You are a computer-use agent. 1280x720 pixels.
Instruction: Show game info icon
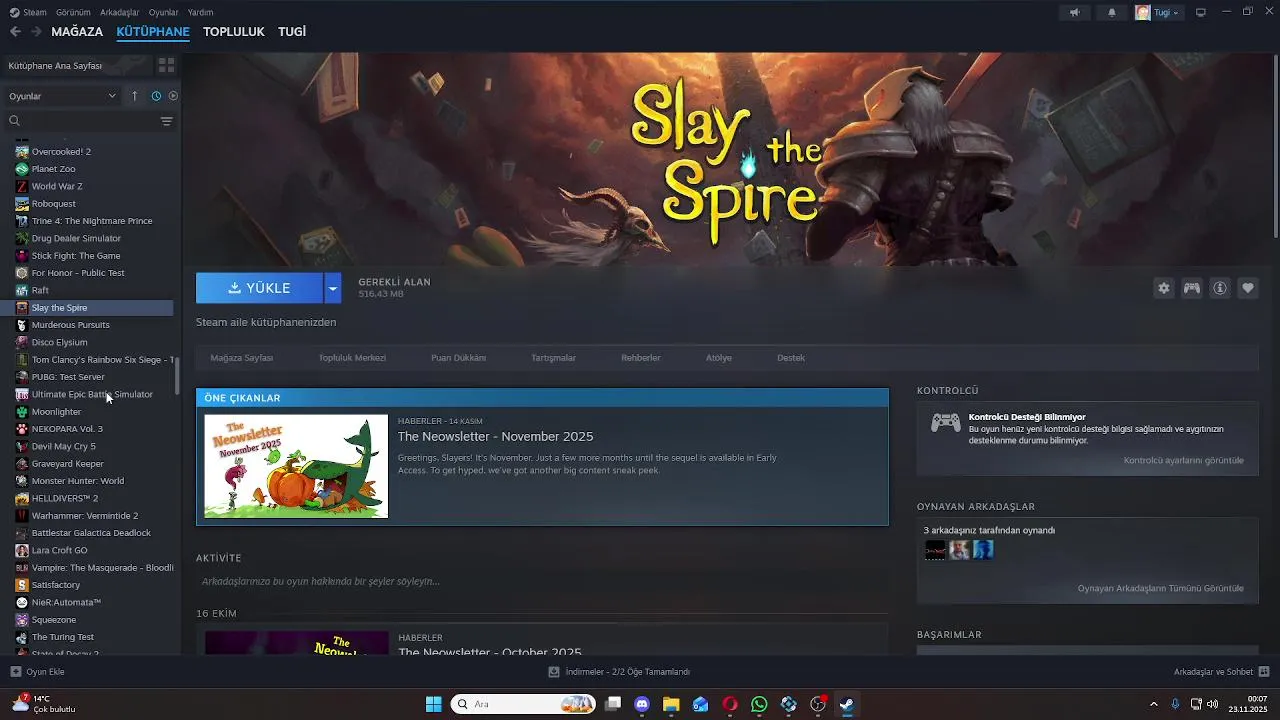pos(1220,288)
